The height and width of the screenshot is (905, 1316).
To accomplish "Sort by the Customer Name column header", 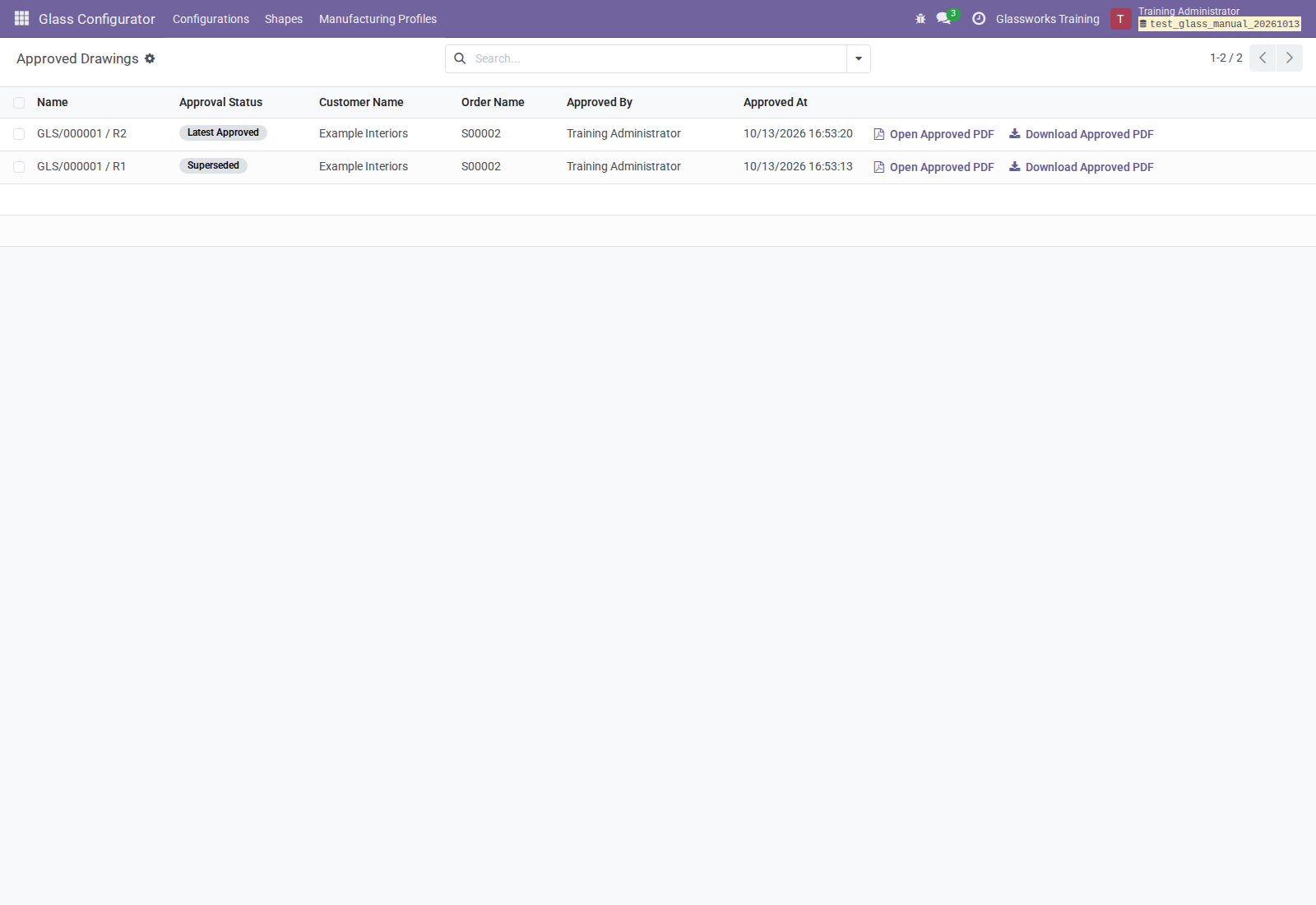I will [x=361, y=102].
